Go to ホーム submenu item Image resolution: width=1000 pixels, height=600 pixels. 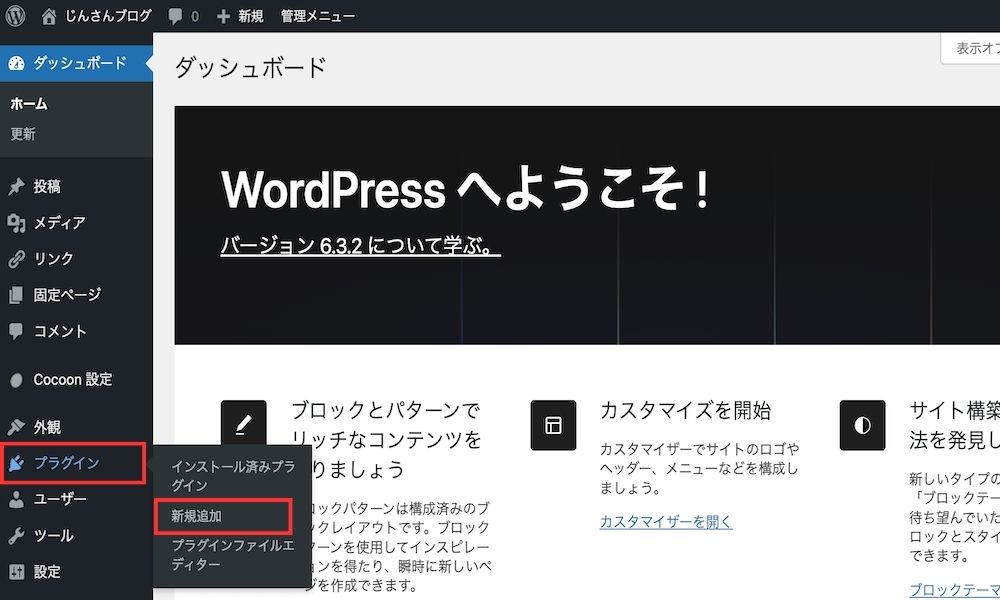tap(29, 103)
